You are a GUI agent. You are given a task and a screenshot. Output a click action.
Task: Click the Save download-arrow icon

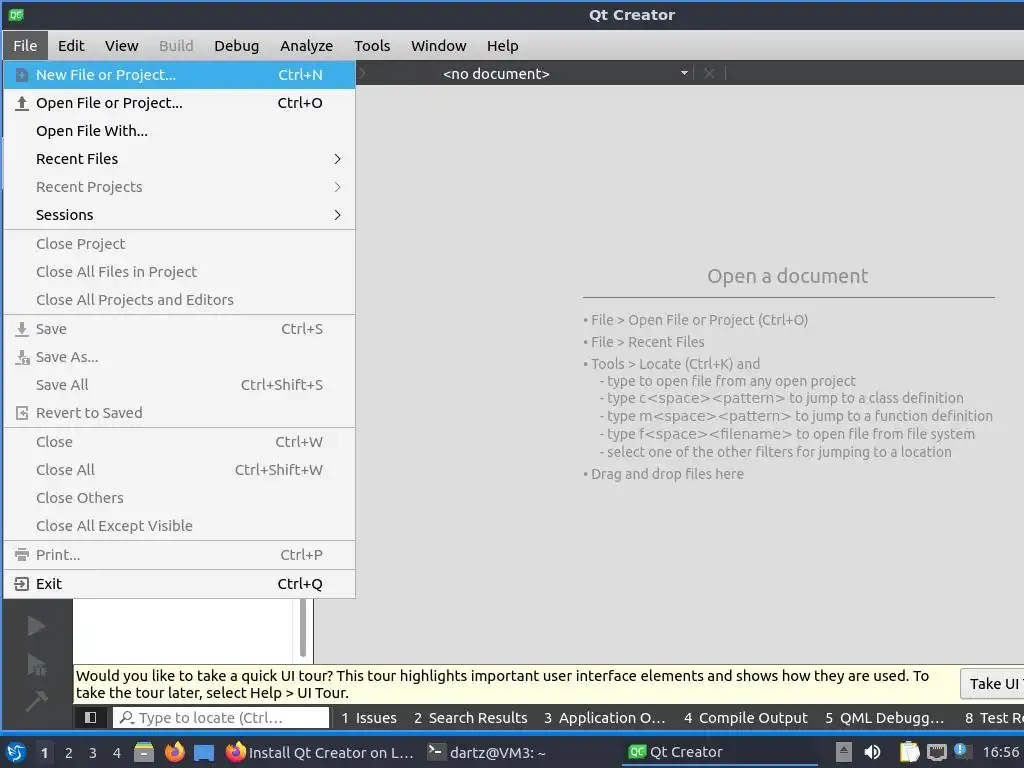[22, 329]
